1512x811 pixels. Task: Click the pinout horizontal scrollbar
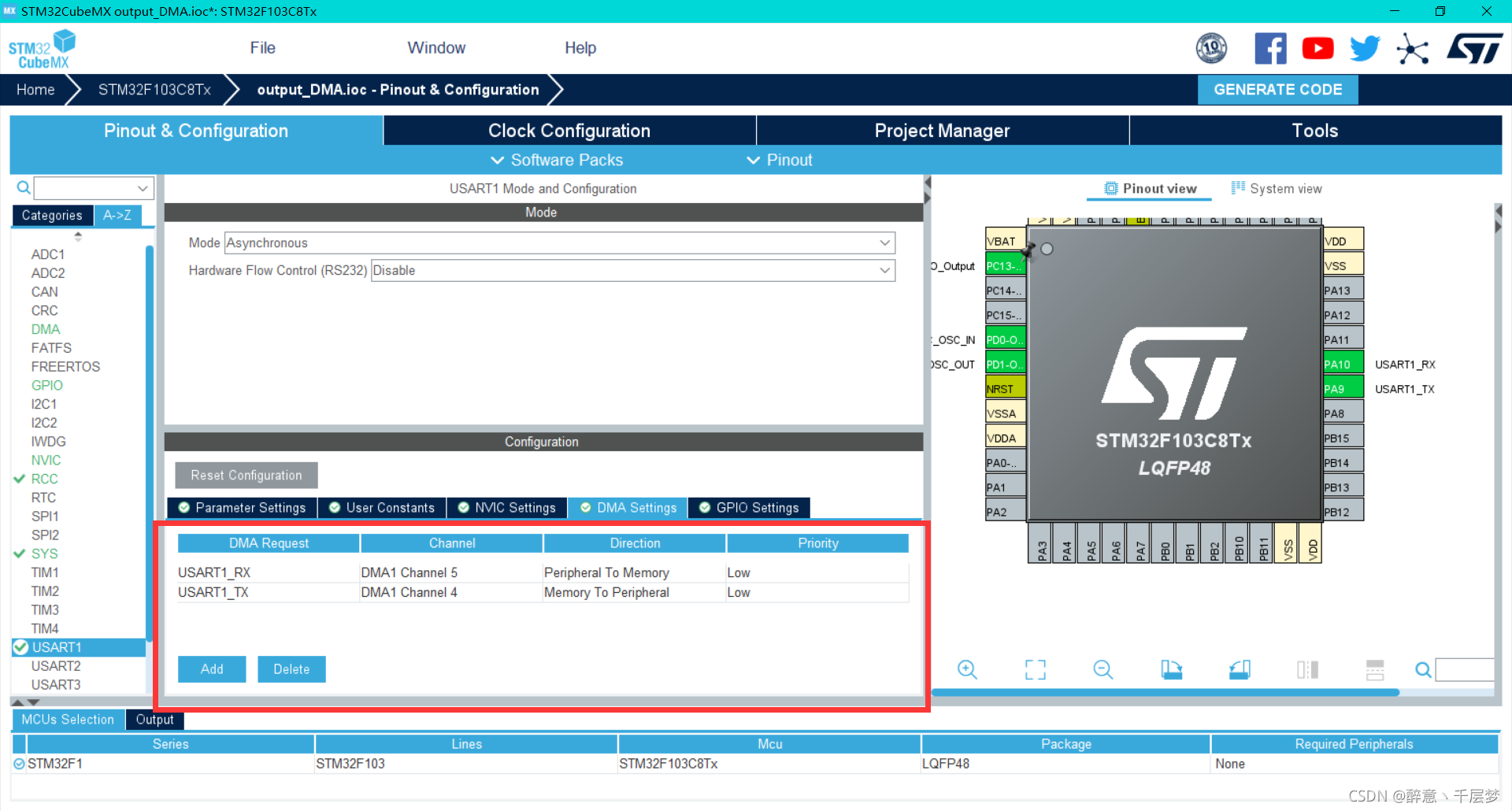1165,693
